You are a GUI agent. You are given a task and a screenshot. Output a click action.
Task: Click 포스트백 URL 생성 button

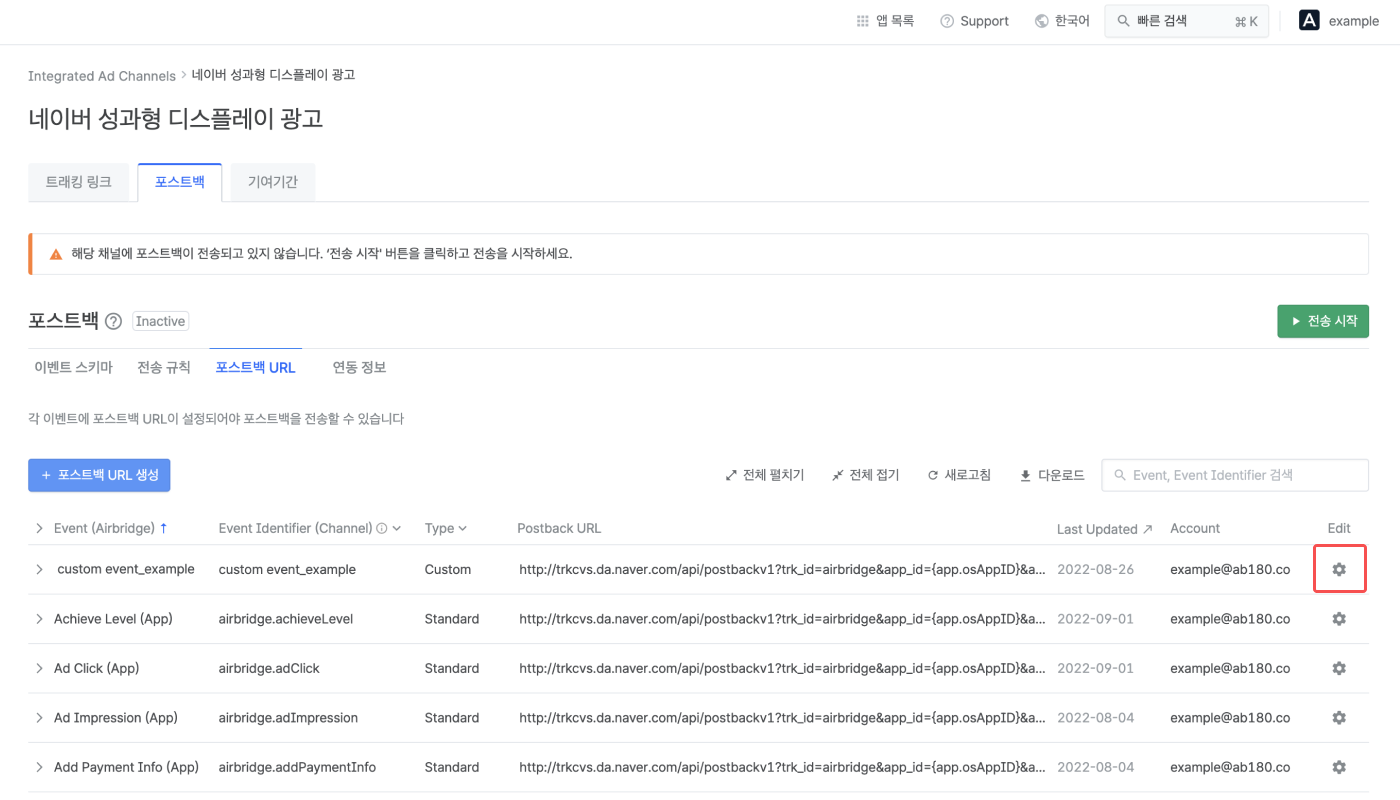(99, 475)
